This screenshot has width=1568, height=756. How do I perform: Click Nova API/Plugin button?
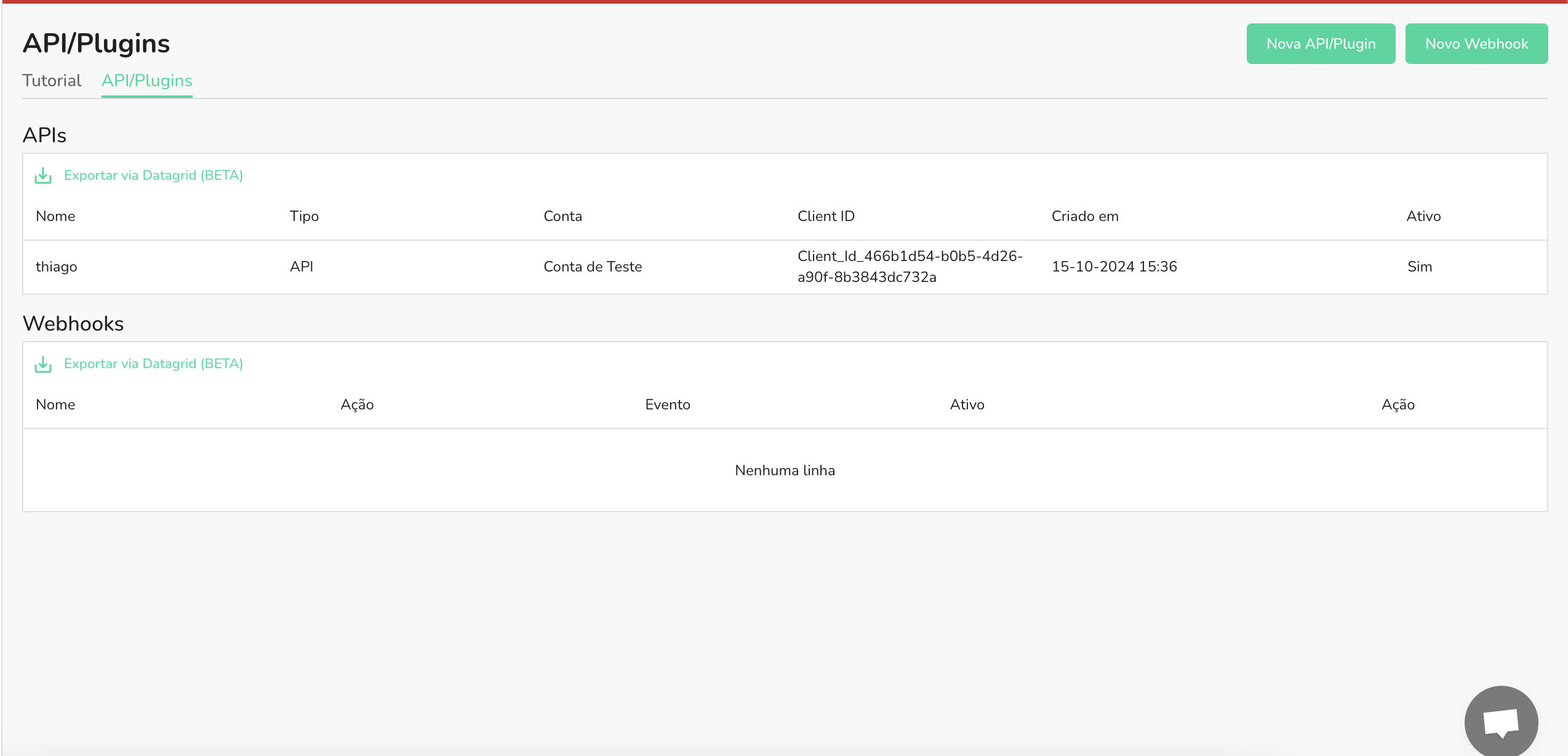[x=1321, y=44]
